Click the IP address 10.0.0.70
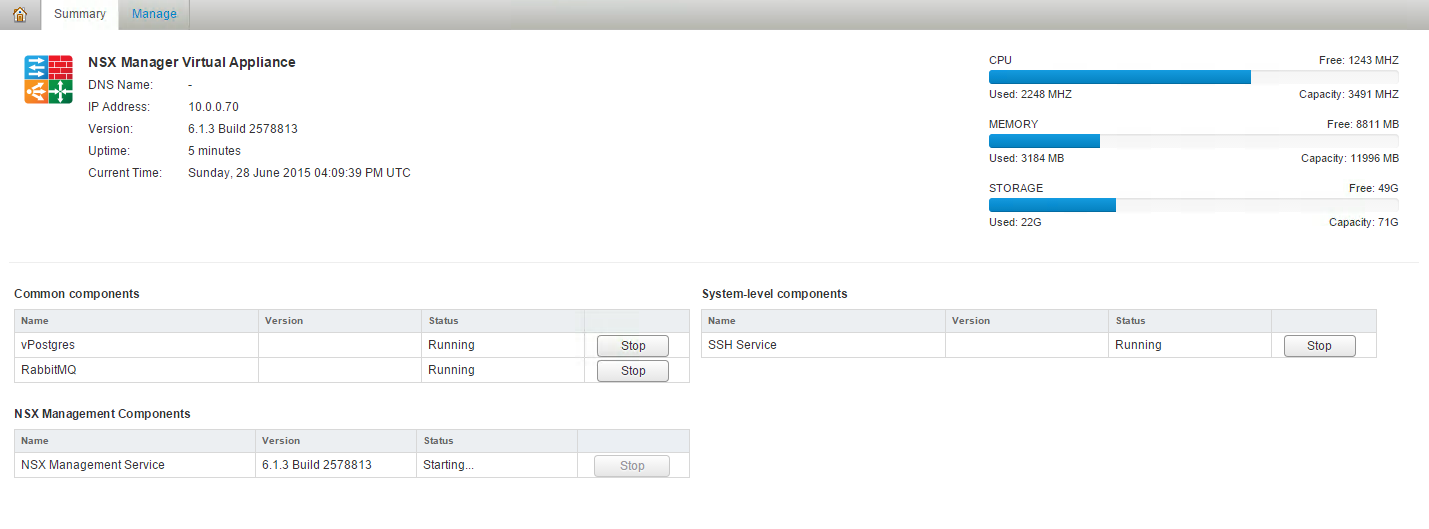This screenshot has height=529, width=1429. pos(213,107)
